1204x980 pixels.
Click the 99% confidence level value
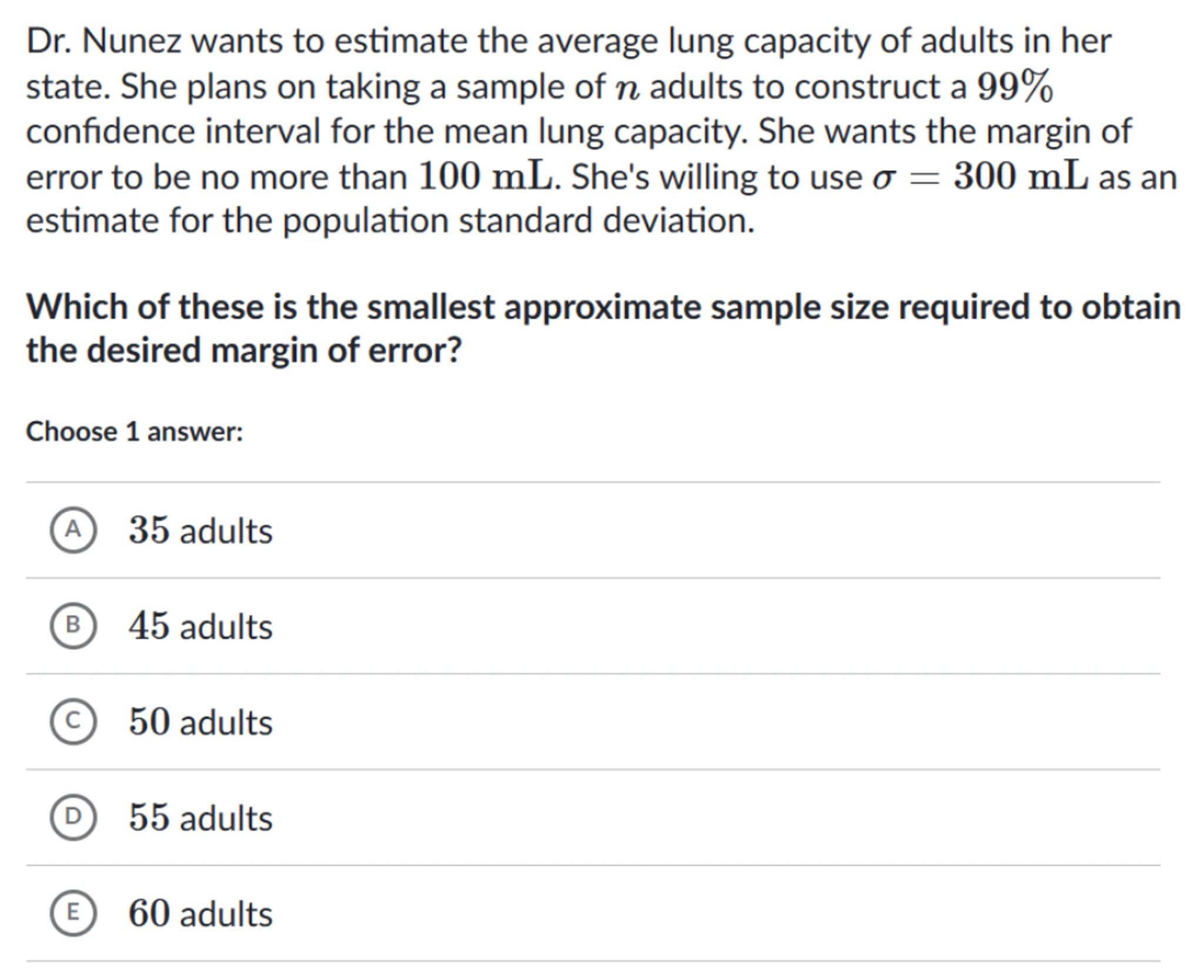coord(1015,87)
